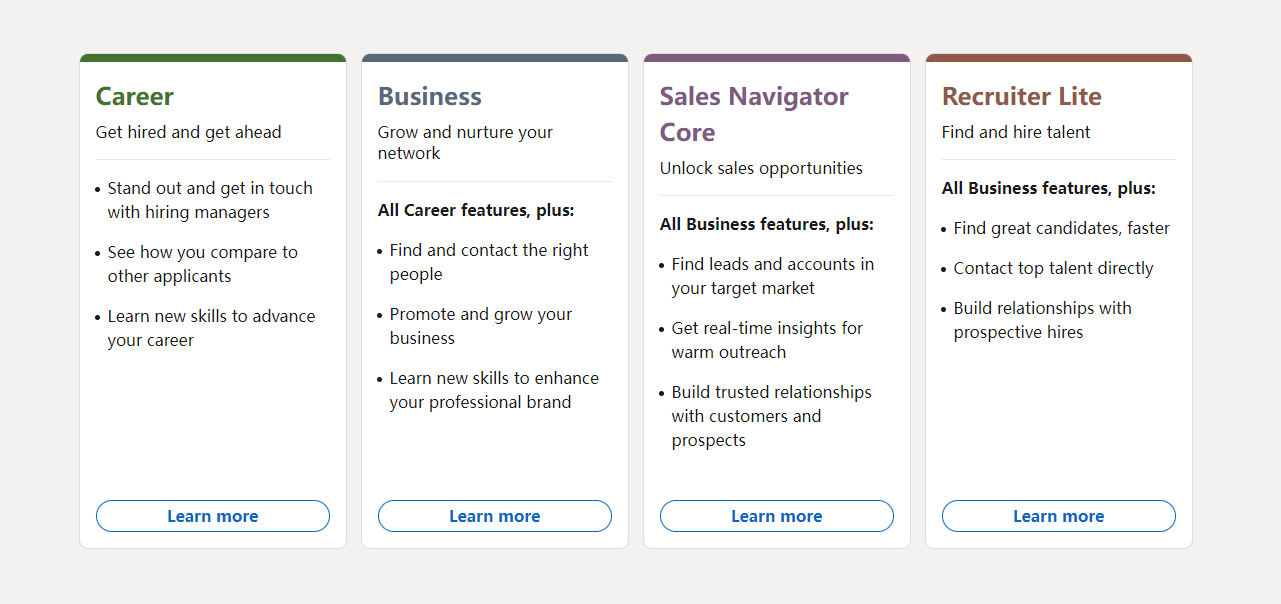Open Learn more for Sales Navigator Core
1281x604 pixels.
pyautogui.click(x=777, y=516)
